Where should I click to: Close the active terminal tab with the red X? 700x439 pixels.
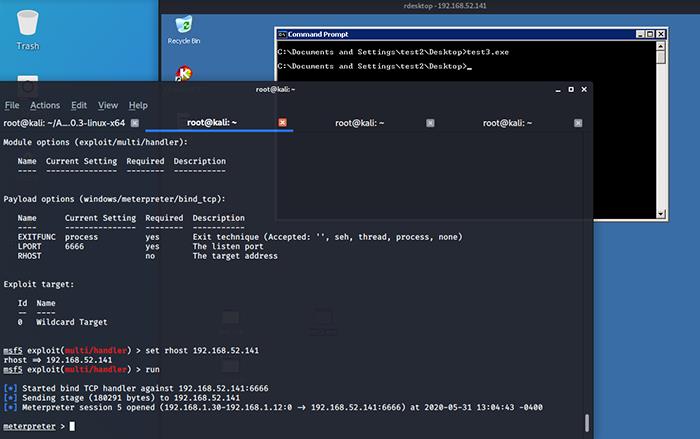click(x=283, y=122)
